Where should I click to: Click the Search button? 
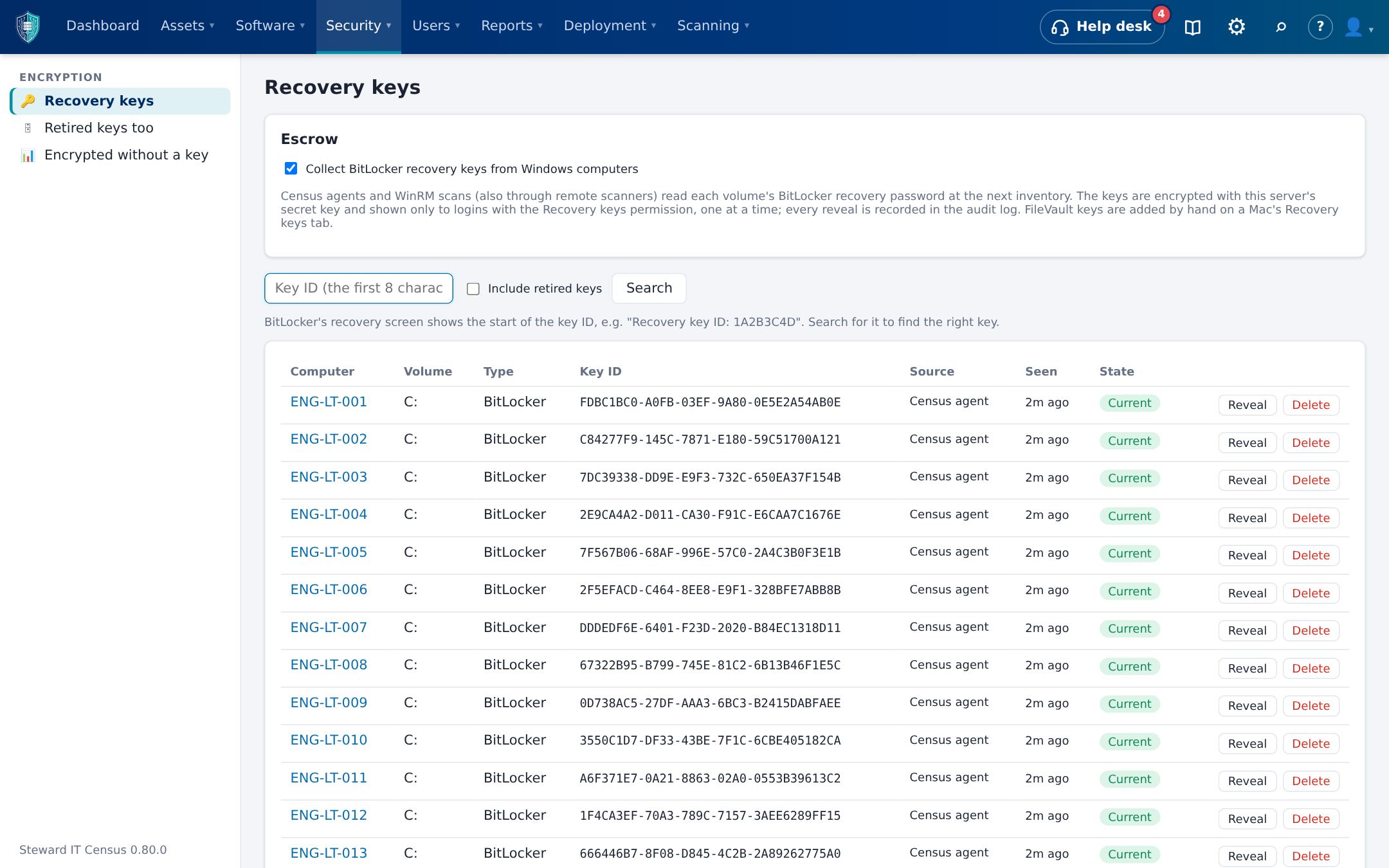point(649,288)
